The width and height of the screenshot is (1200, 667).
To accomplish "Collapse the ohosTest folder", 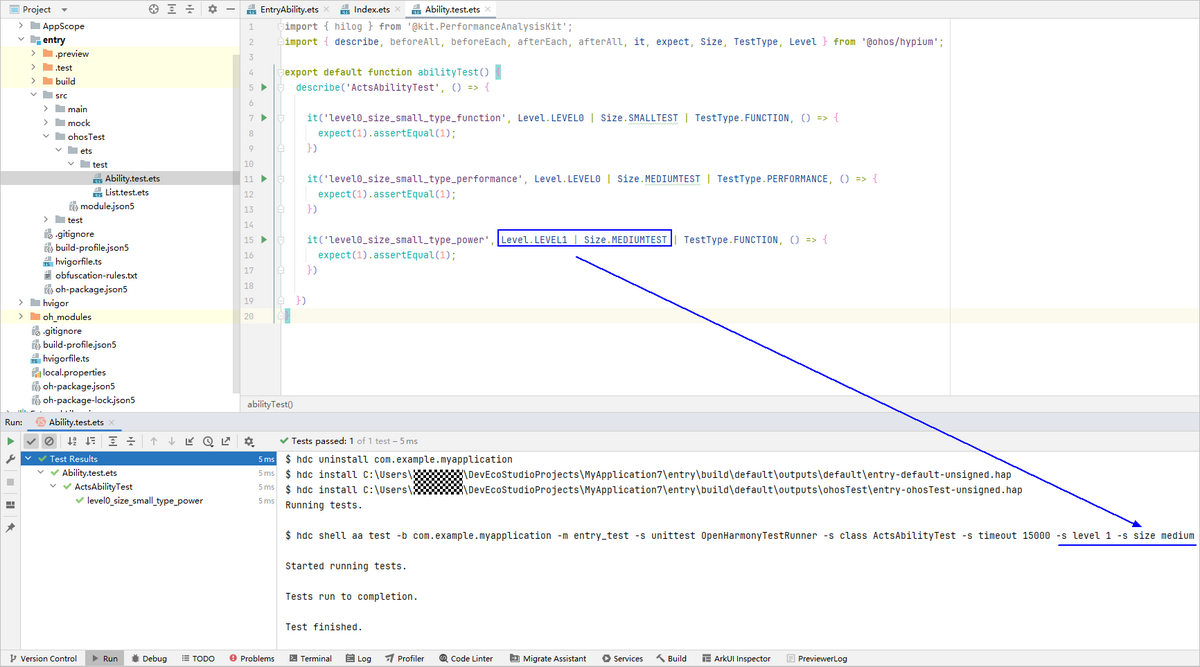I will point(46,137).
